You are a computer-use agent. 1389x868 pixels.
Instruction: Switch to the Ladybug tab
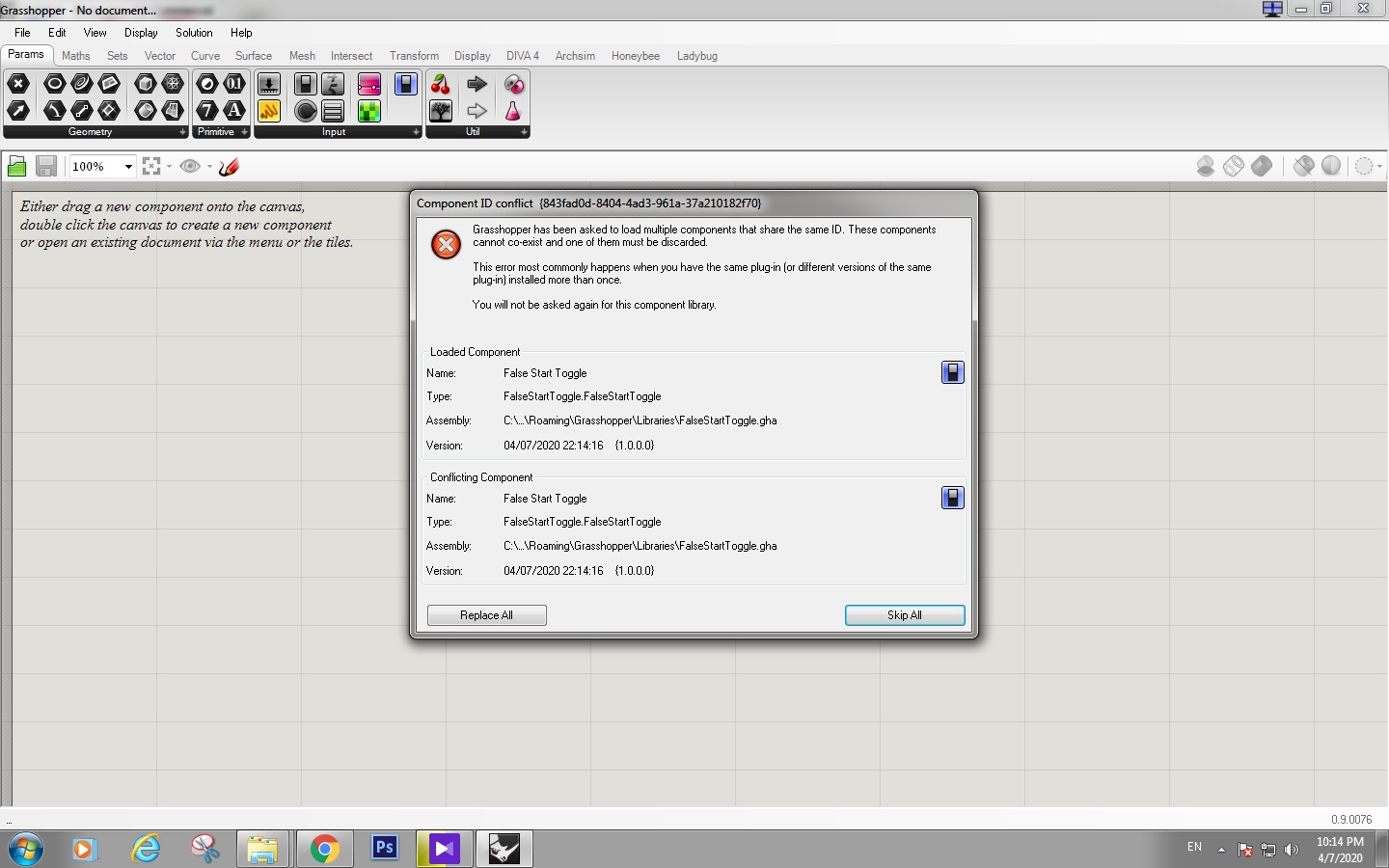[x=697, y=56]
